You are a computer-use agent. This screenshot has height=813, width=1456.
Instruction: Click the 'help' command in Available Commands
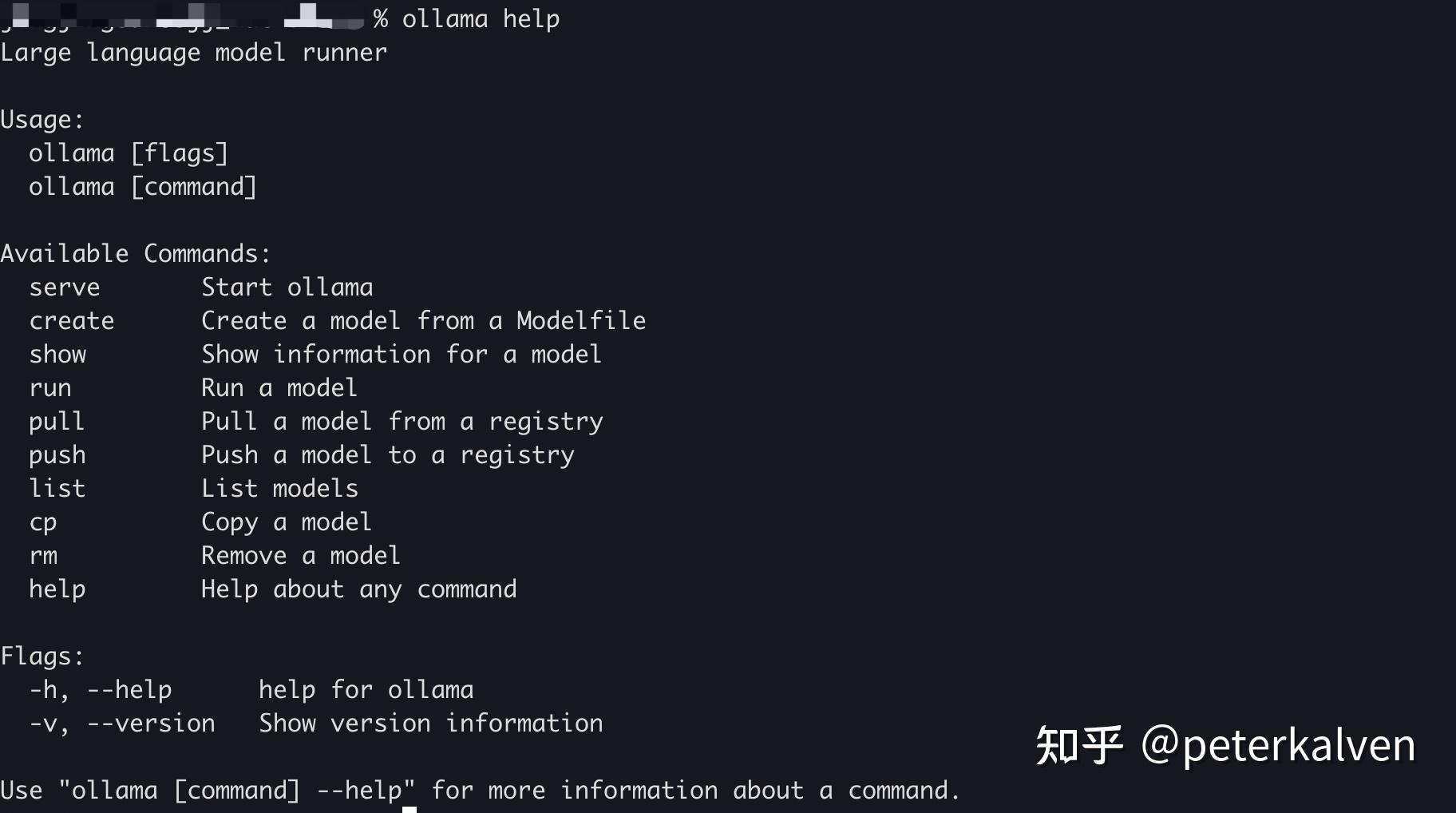point(57,590)
